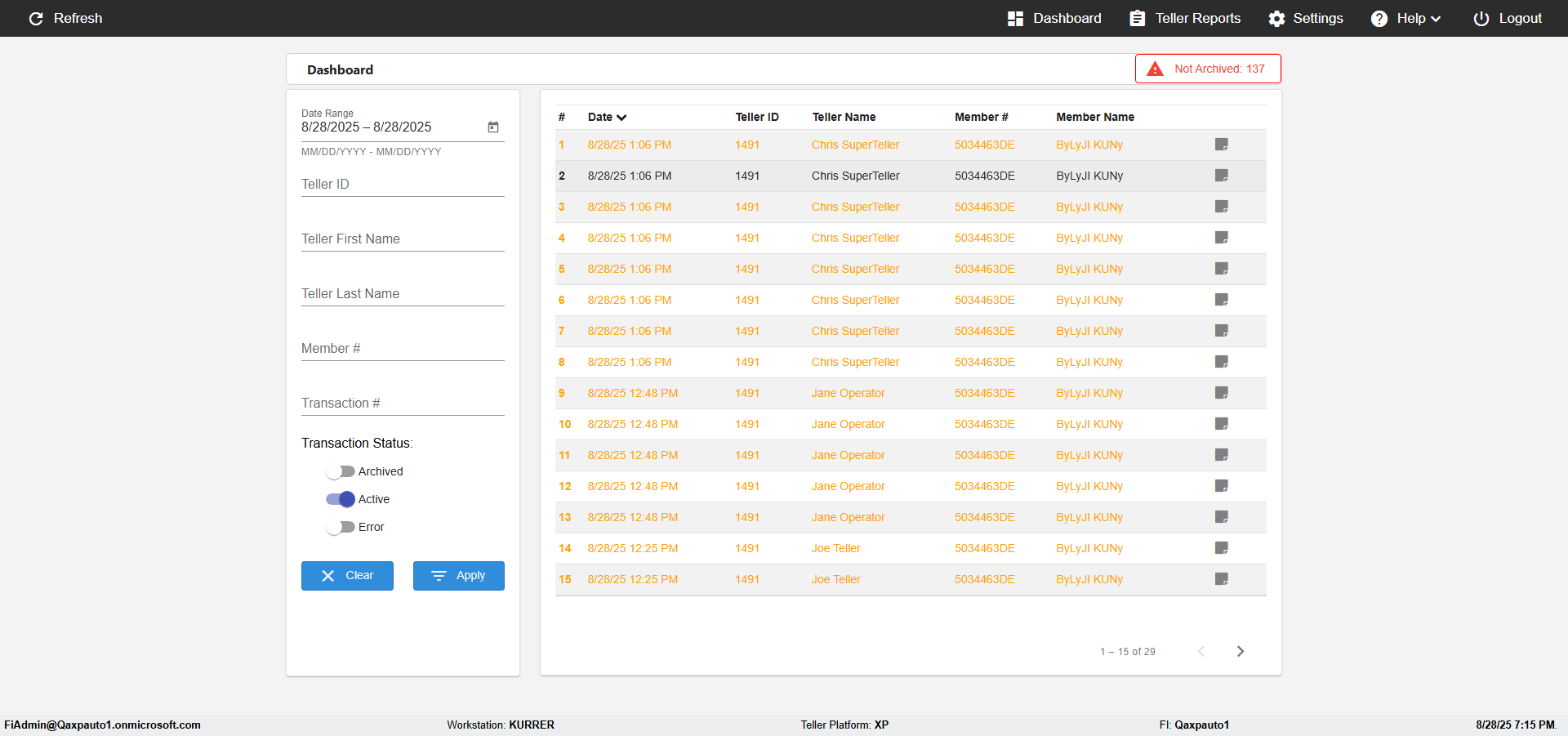The height and width of the screenshot is (736, 1568).
Task: Click the Apply filter button
Action: 459,576
